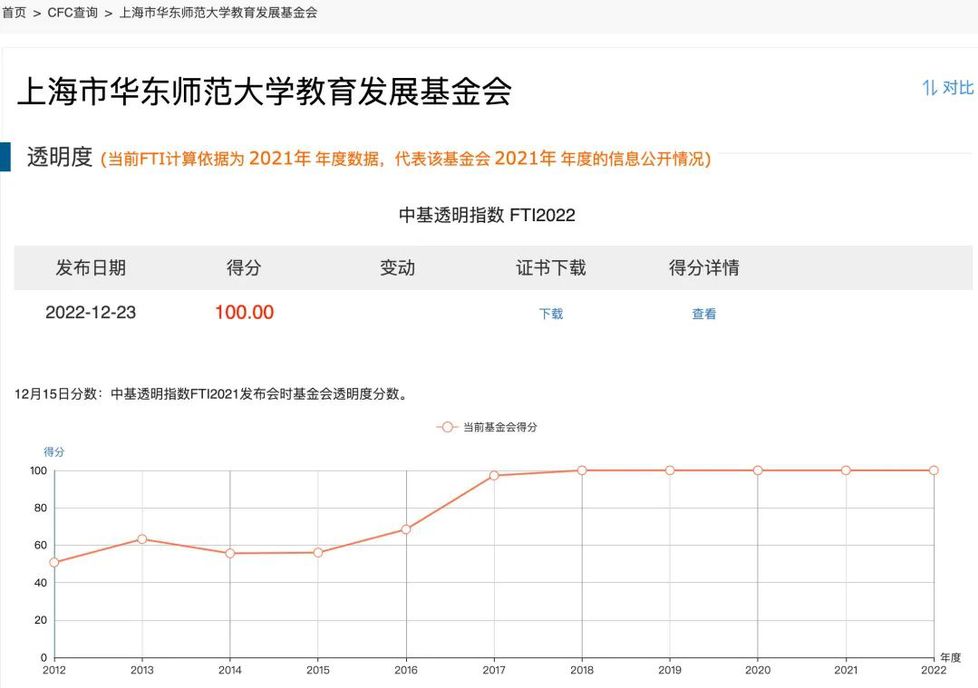Download the certificate via 下载 link
The height and width of the screenshot is (688, 978).
click(551, 313)
